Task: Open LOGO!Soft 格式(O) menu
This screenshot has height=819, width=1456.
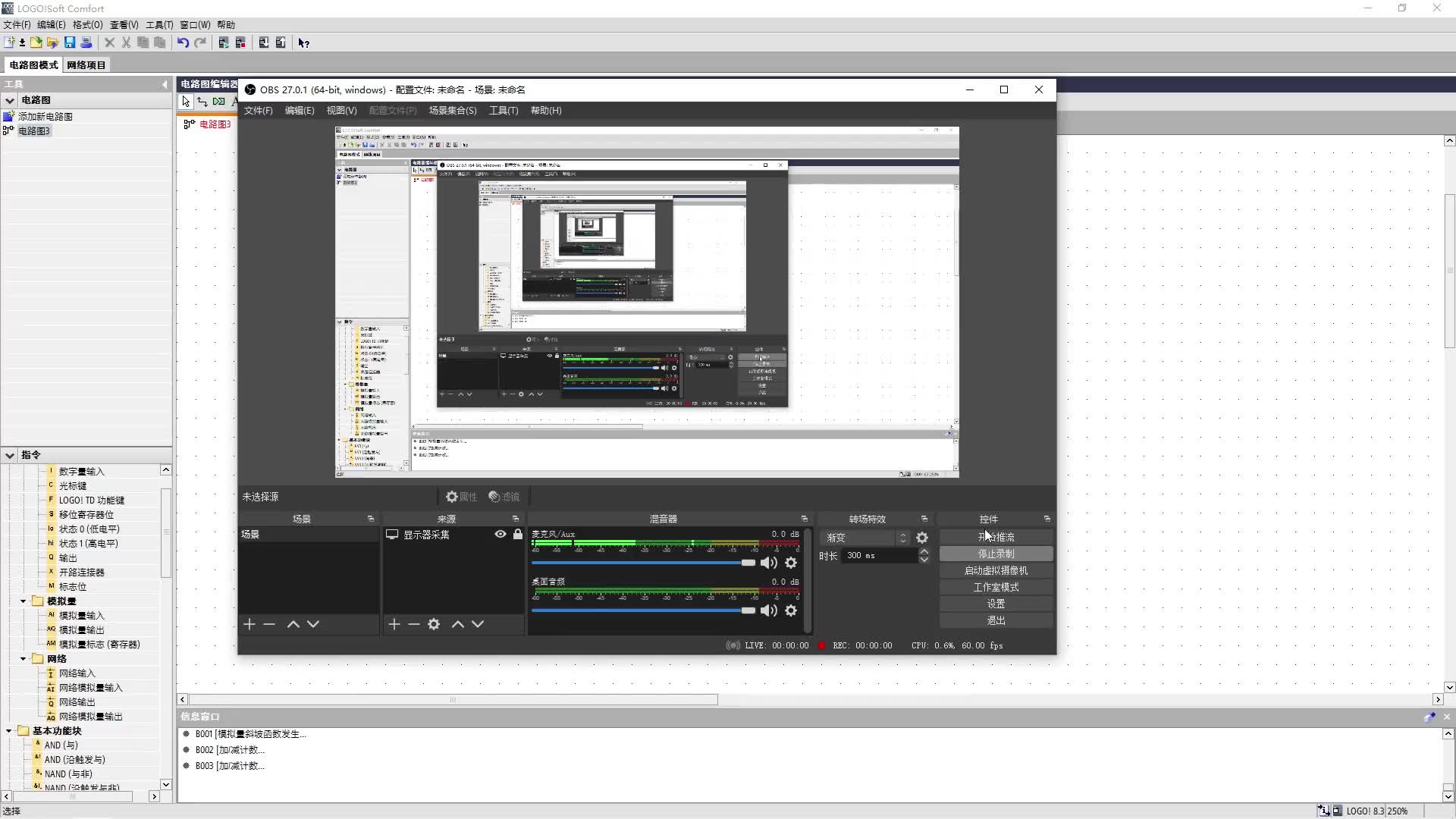Action: 87,25
